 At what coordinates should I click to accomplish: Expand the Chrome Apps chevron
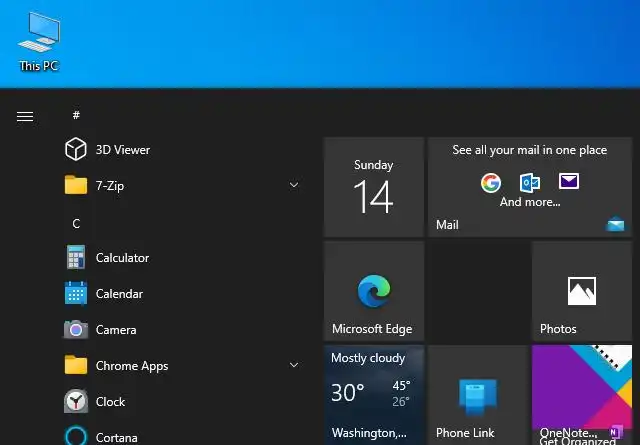[294, 365]
